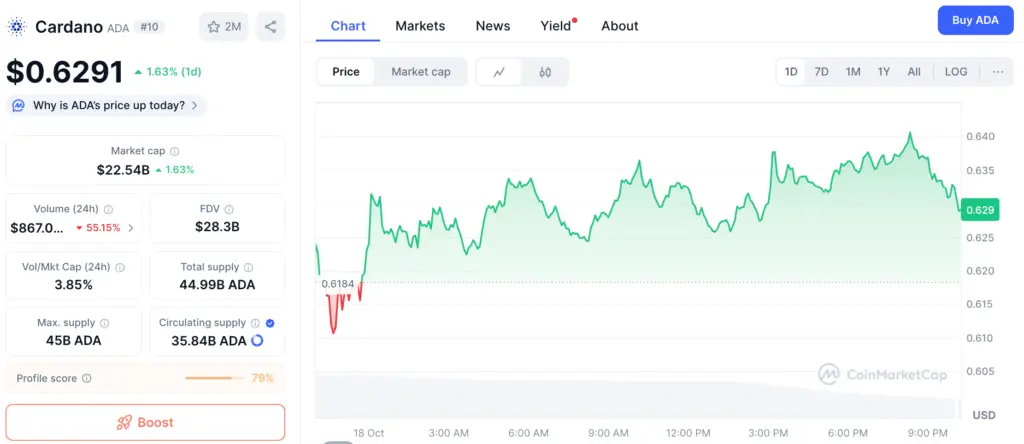Image resolution: width=1024 pixels, height=444 pixels.
Task: Switch to line chart view icon
Action: coord(500,72)
